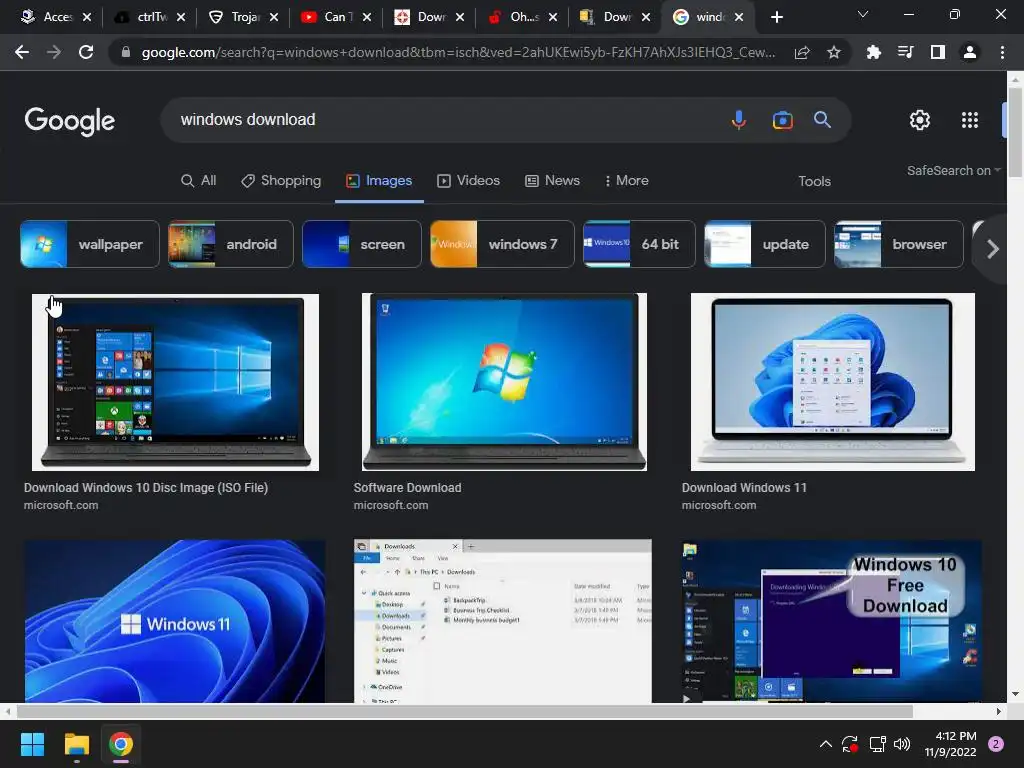The image size is (1024, 768).
Task: Start voice search with microphone
Action: click(739, 120)
